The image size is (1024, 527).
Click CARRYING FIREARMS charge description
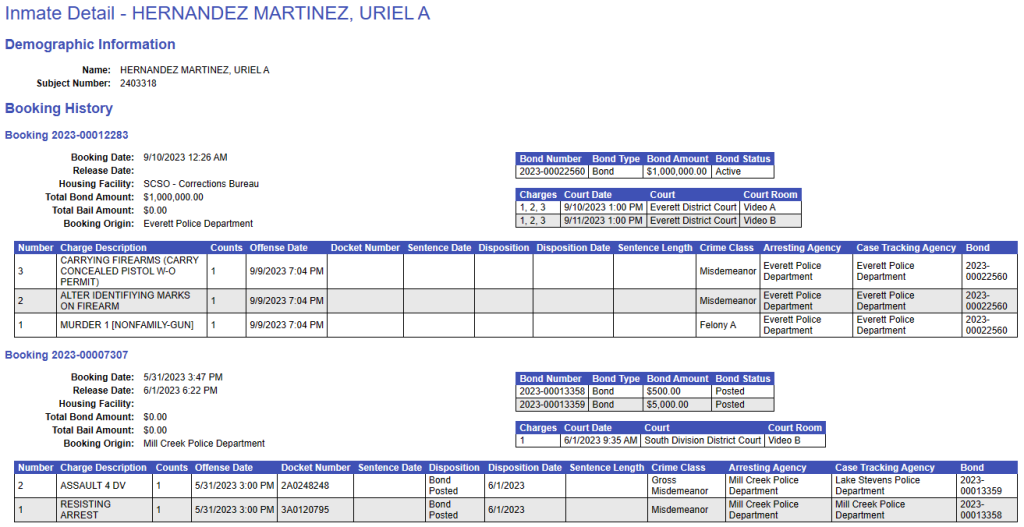[x=131, y=271]
